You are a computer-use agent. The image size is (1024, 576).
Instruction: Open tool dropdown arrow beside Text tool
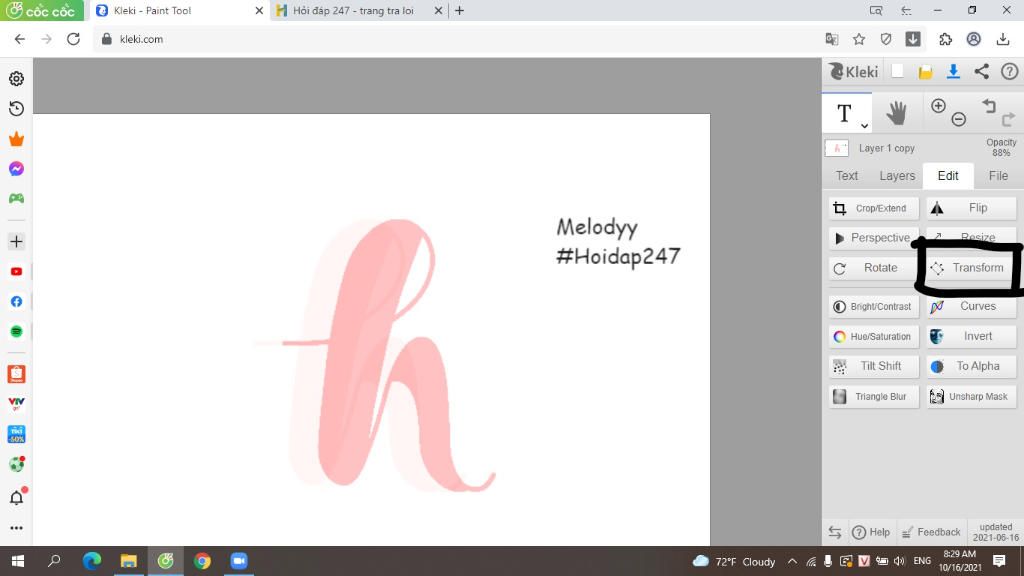[x=864, y=125]
